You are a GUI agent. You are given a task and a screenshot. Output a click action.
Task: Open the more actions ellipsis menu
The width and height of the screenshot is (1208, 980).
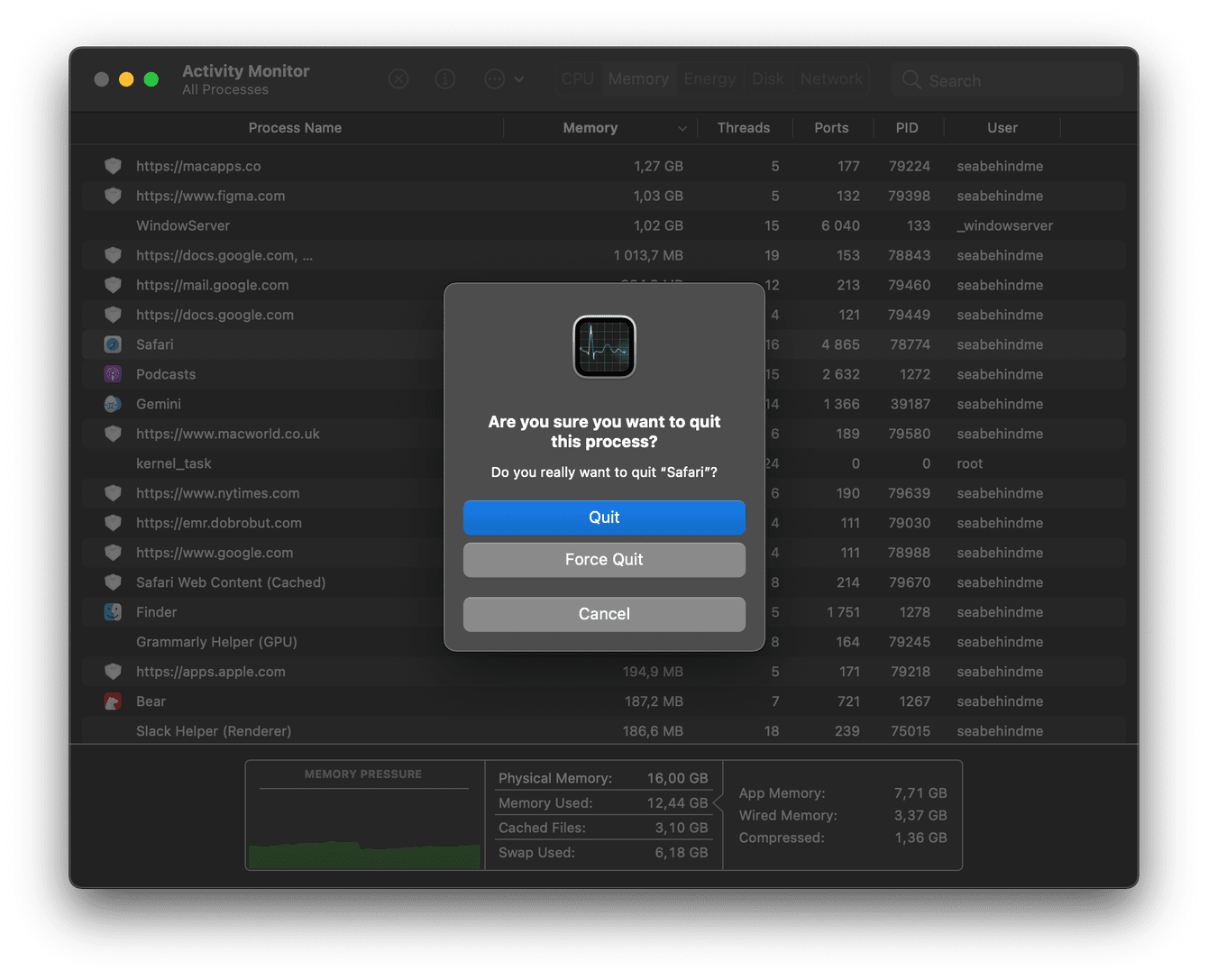(504, 79)
